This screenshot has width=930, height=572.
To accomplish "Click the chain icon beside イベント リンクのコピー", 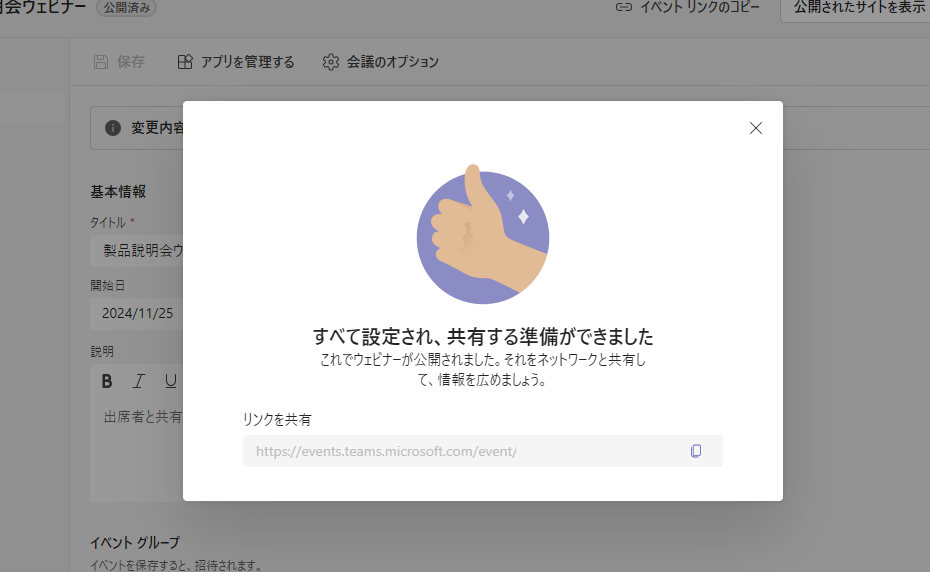I will 624,7.
